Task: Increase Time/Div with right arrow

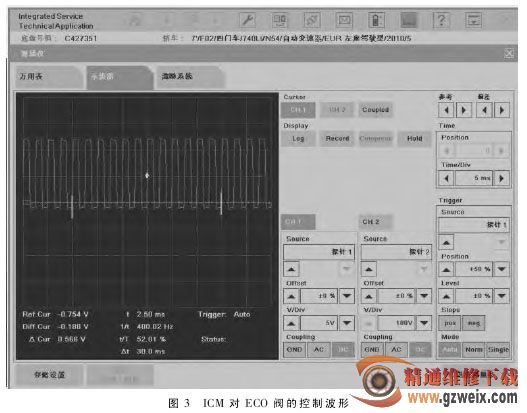Action: click(x=501, y=178)
